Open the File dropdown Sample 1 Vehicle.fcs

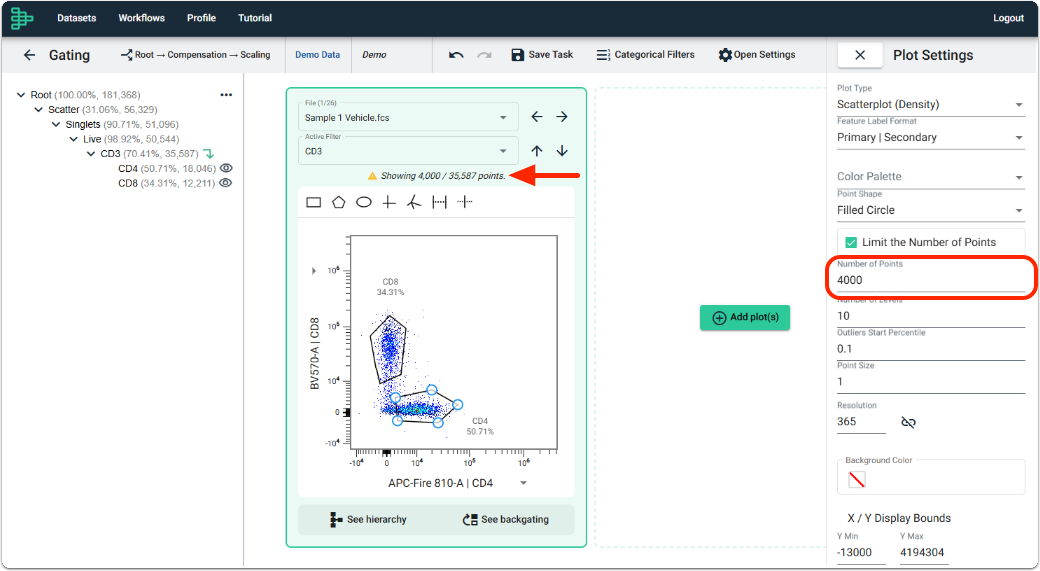click(x=408, y=117)
